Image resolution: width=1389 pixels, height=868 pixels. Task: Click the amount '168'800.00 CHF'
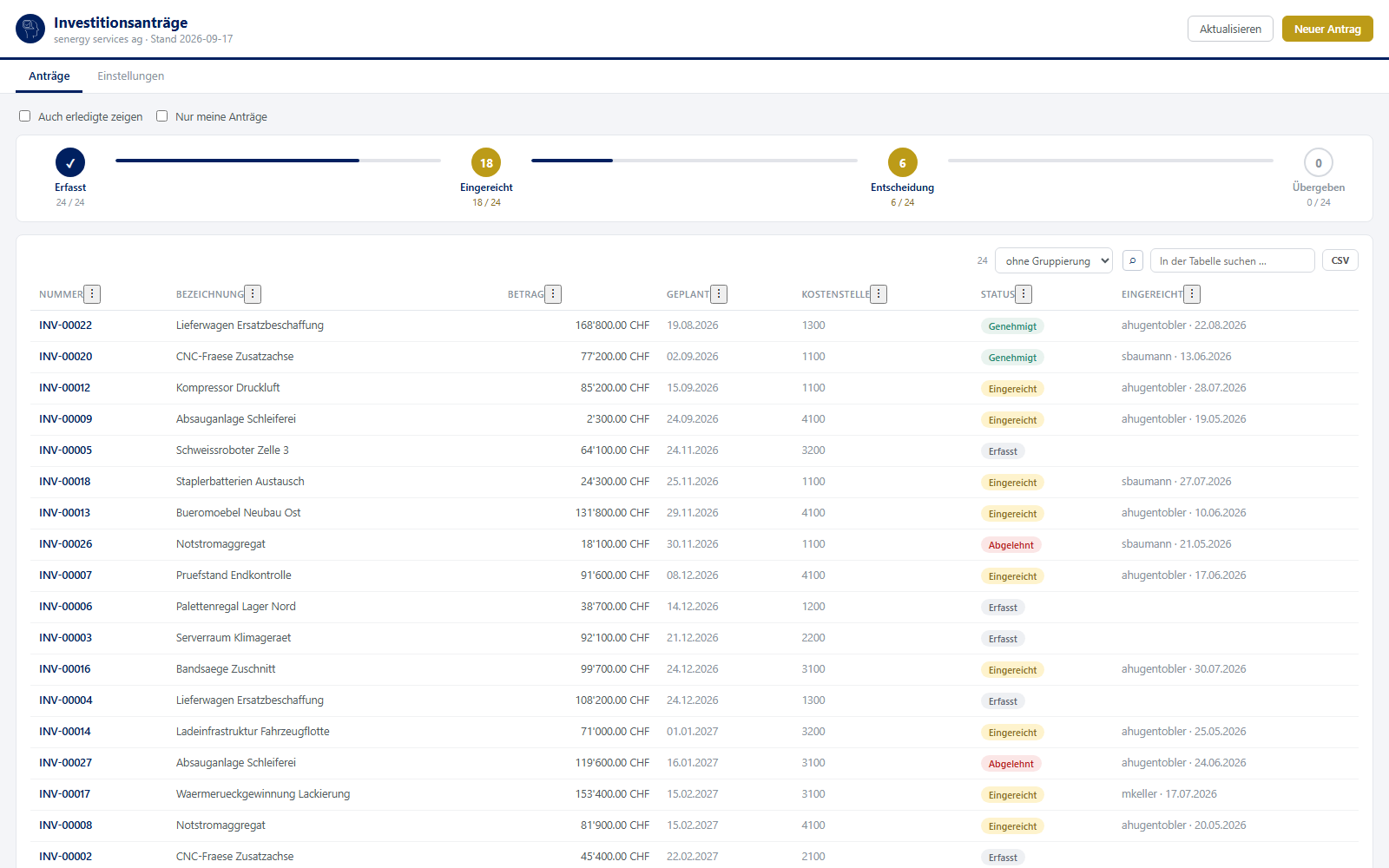click(x=612, y=325)
